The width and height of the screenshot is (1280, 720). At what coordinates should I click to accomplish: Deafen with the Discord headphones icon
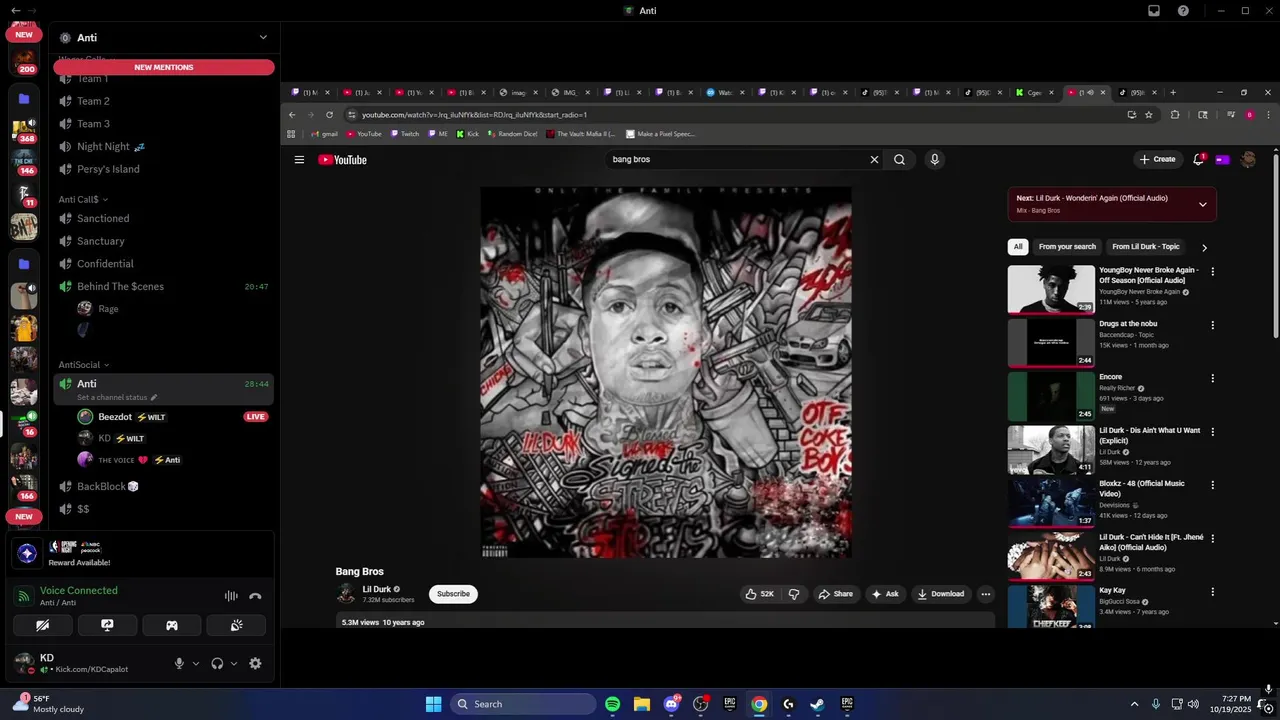point(217,663)
